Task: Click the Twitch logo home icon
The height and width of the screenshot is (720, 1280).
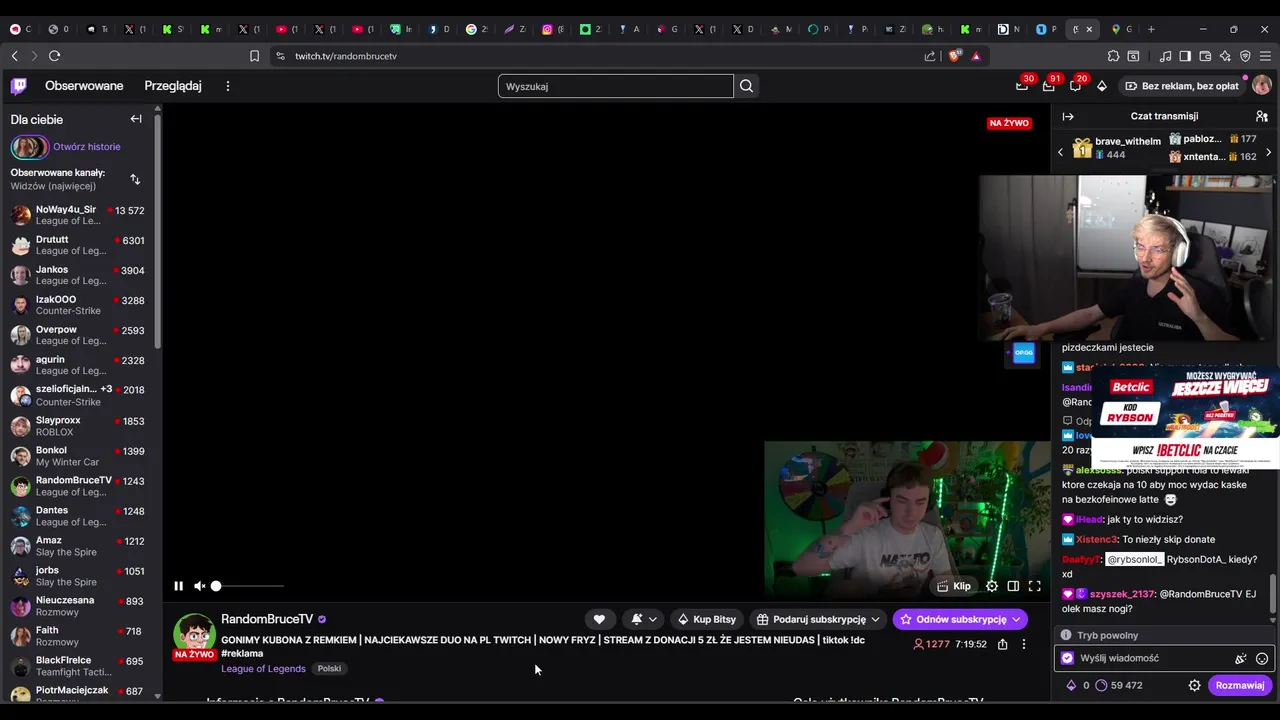Action: [x=19, y=86]
